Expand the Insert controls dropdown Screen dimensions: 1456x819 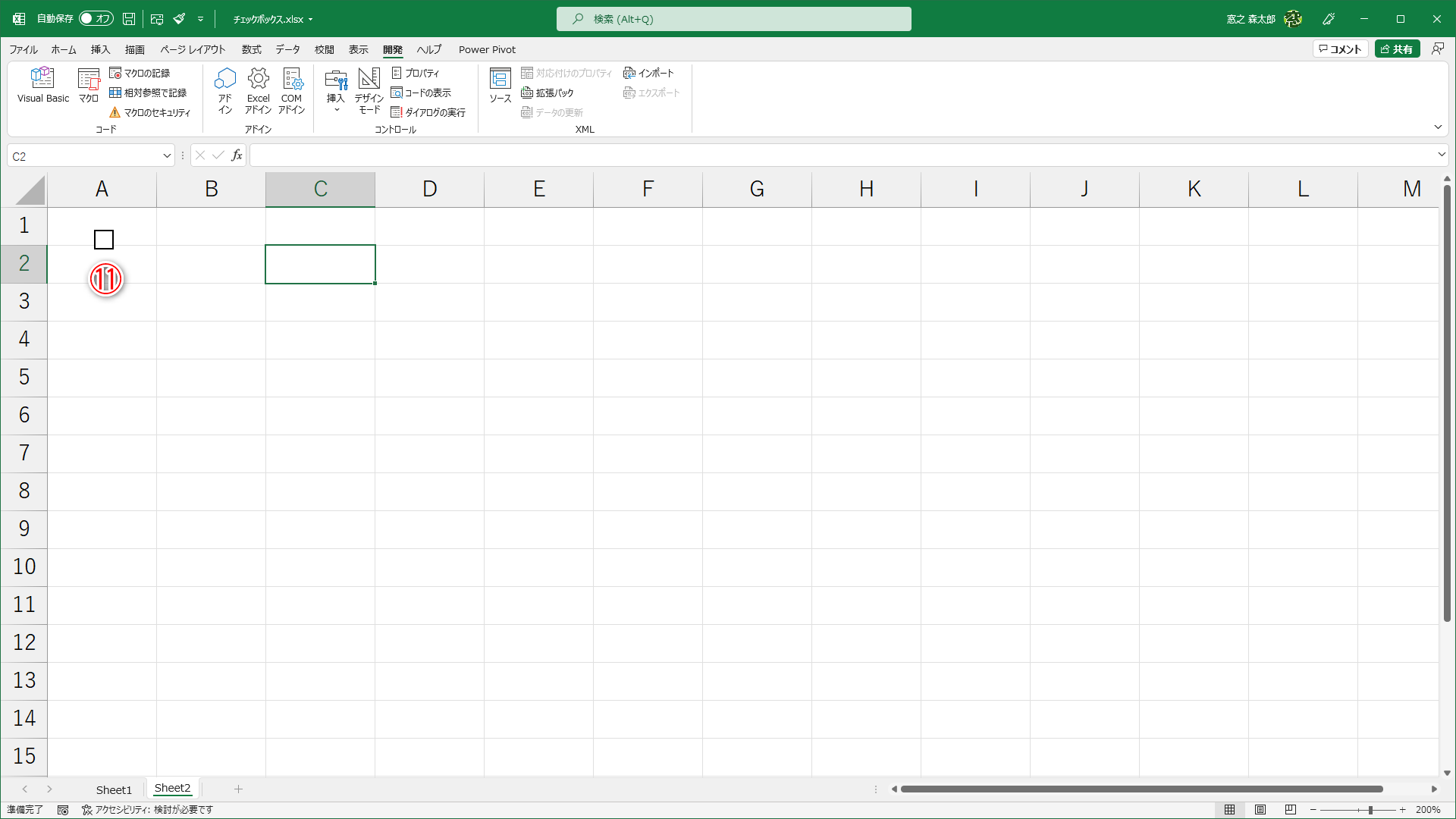336,110
